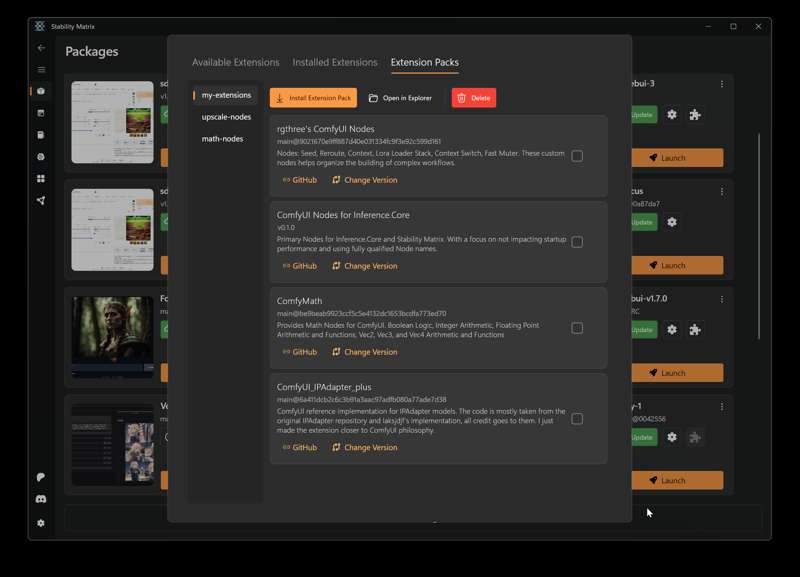Click Change Version for ComfyUI Nodes for Inference.Core
This screenshot has width=800, height=577.
pos(364,266)
